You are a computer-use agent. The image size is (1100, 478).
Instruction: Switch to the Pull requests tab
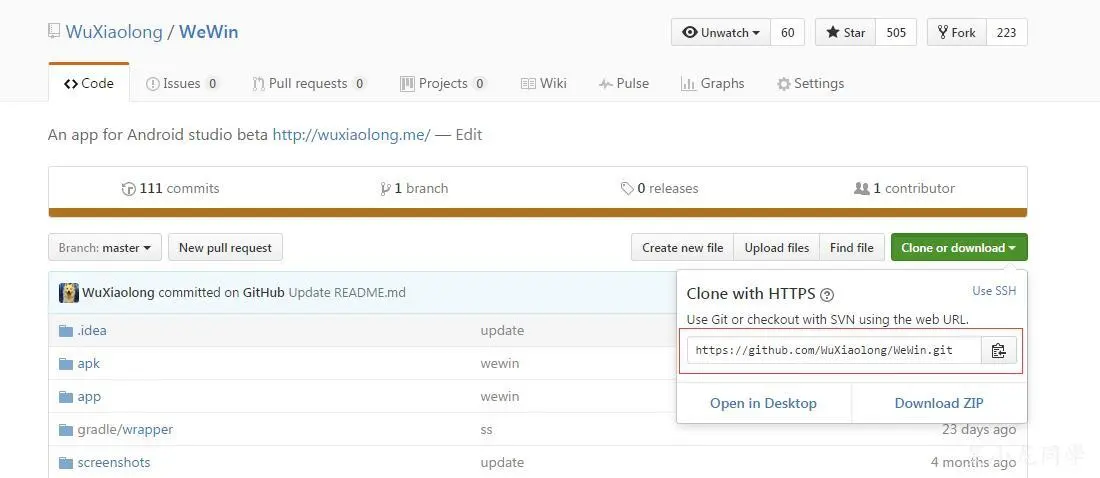pos(309,83)
